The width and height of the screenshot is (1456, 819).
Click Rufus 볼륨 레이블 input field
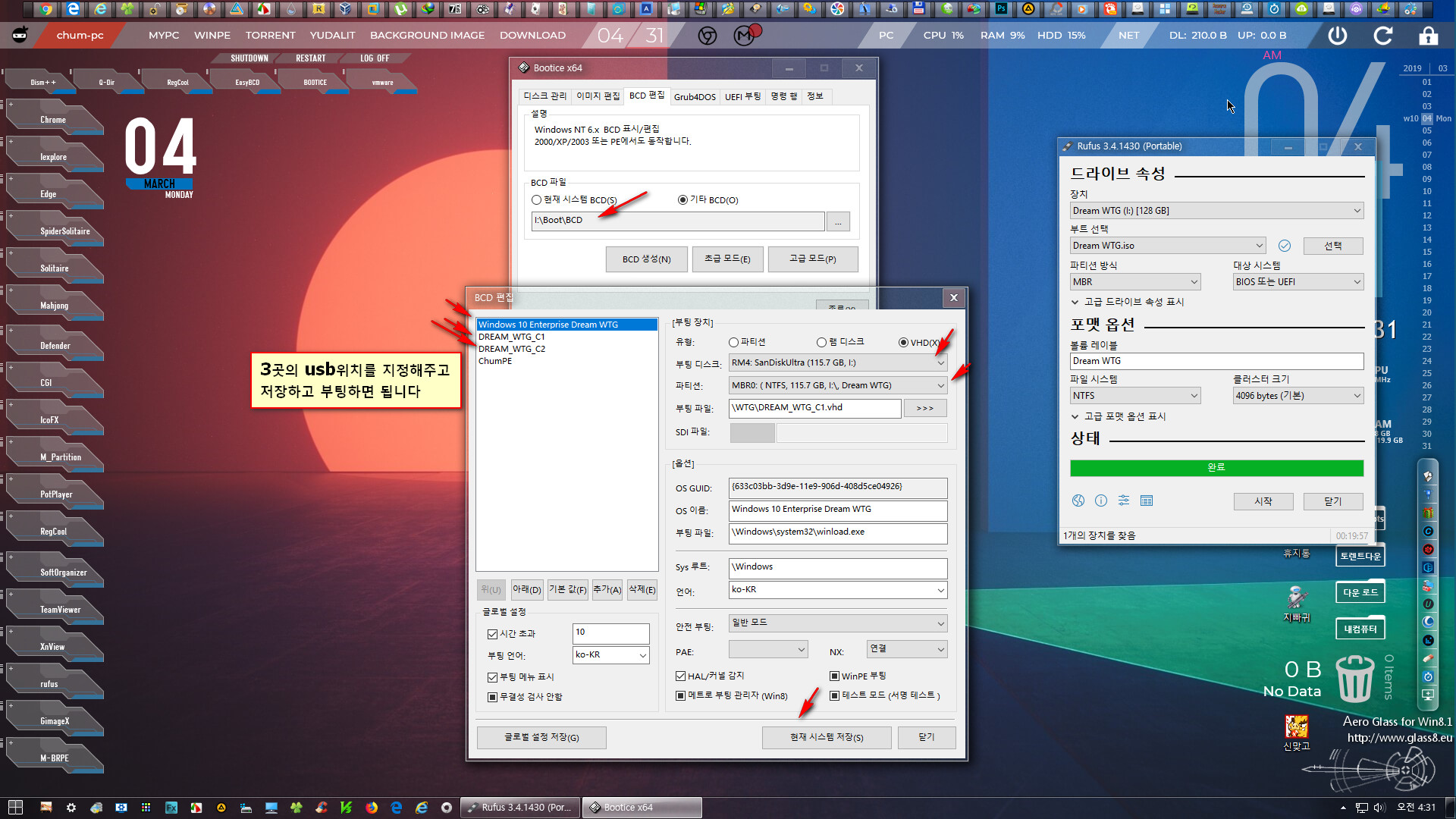tap(1216, 361)
